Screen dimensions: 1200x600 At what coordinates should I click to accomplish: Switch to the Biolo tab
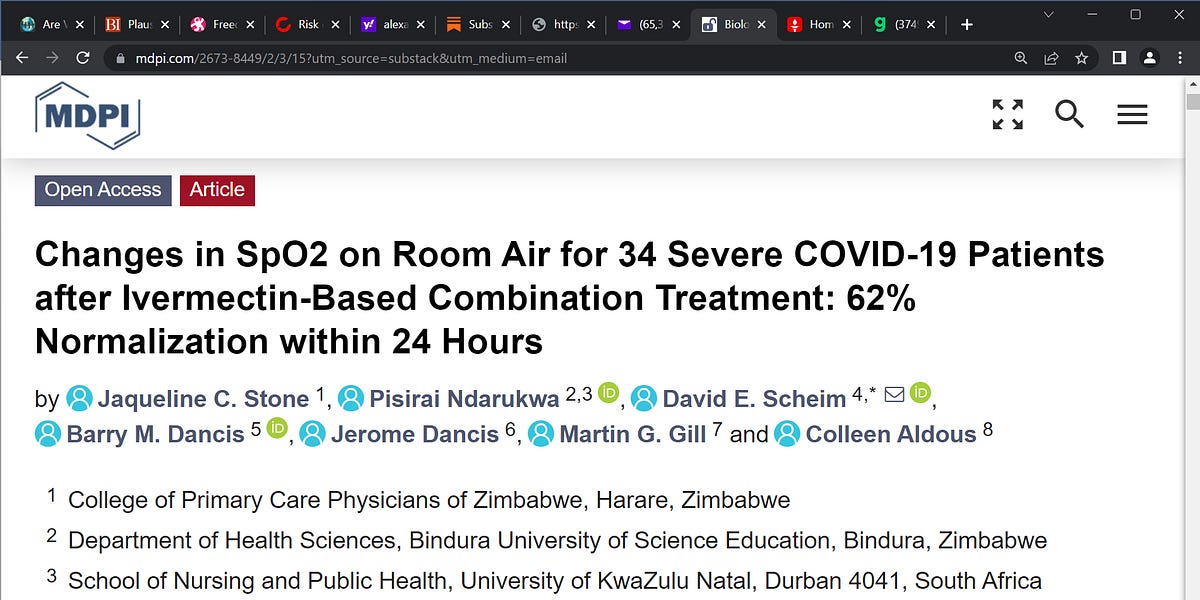pyautogui.click(x=735, y=23)
